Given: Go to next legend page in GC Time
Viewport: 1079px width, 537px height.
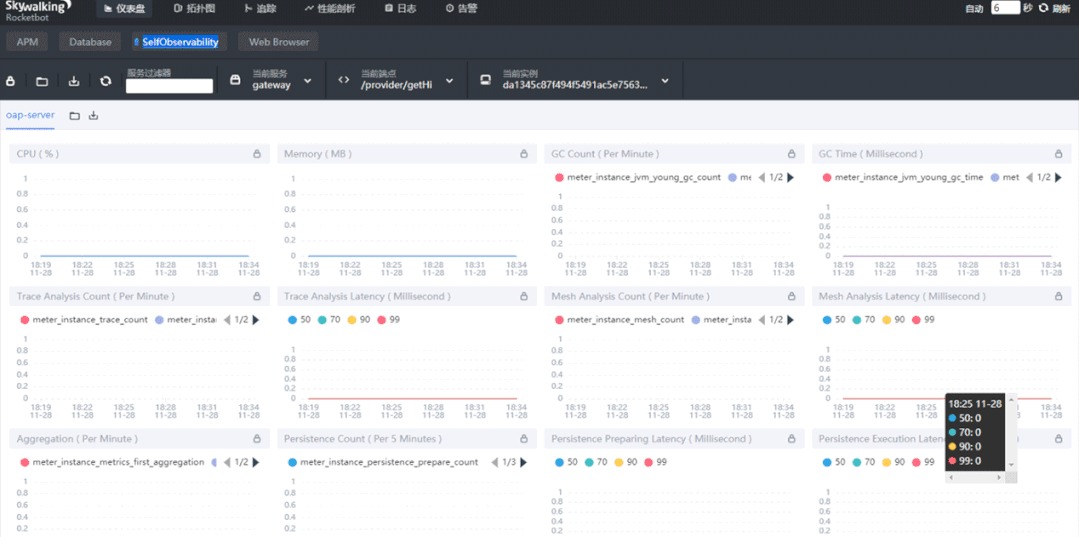Looking at the screenshot, I should click(x=1058, y=178).
